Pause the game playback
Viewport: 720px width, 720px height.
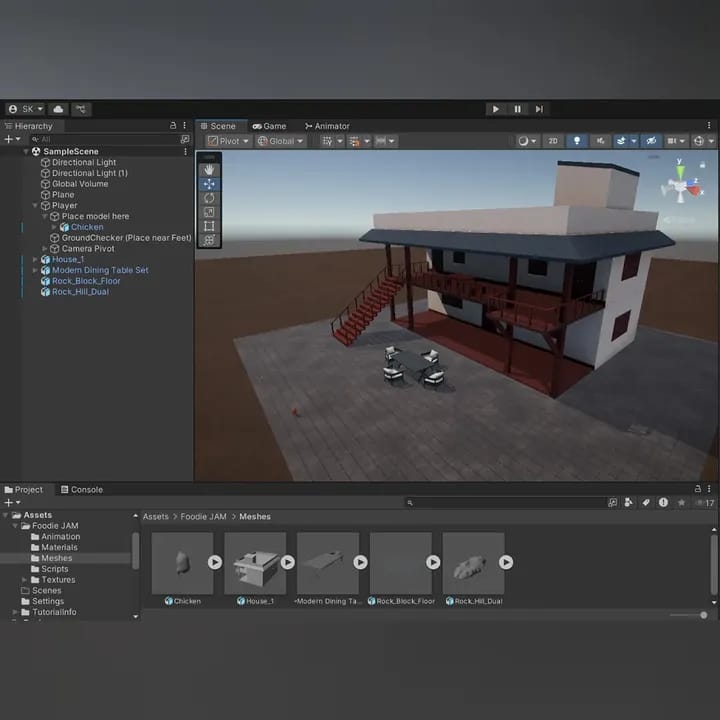518,109
